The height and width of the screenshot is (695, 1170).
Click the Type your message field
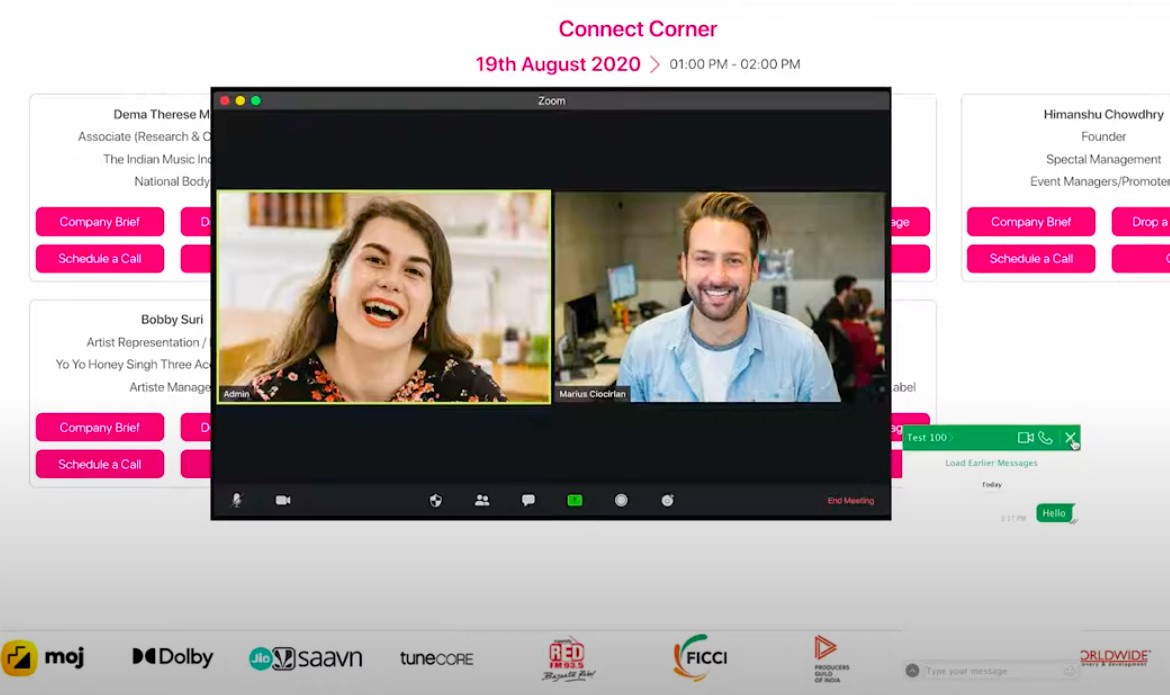point(990,671)
